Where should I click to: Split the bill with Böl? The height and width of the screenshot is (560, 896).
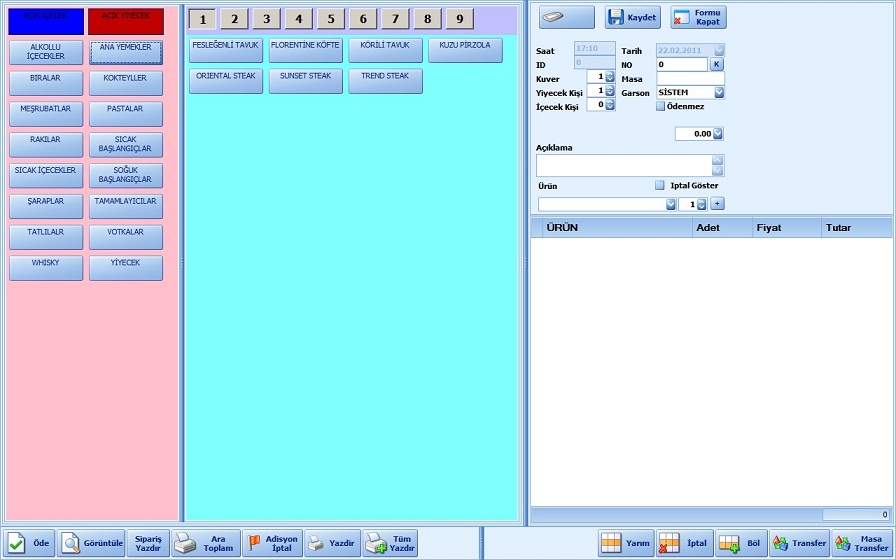742,543
